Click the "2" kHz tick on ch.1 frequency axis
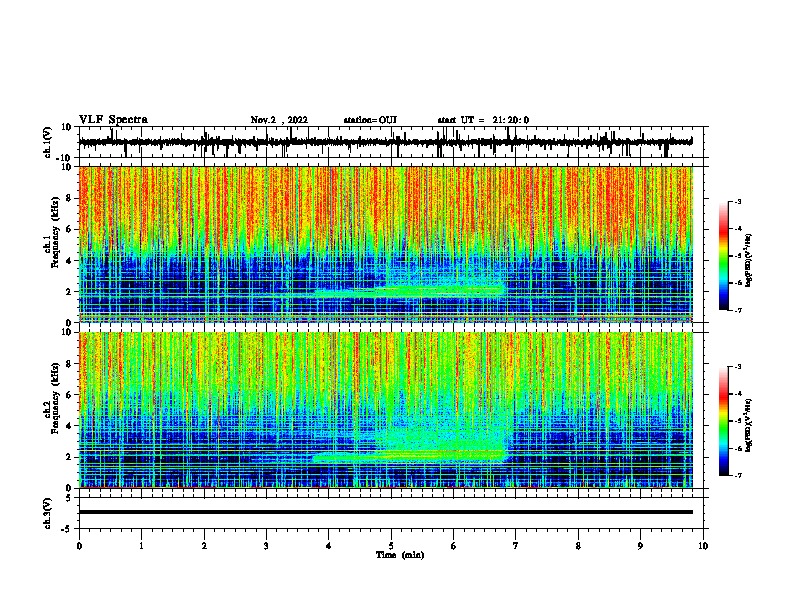This screenshot has height=612, width=792. click(69, 292)
